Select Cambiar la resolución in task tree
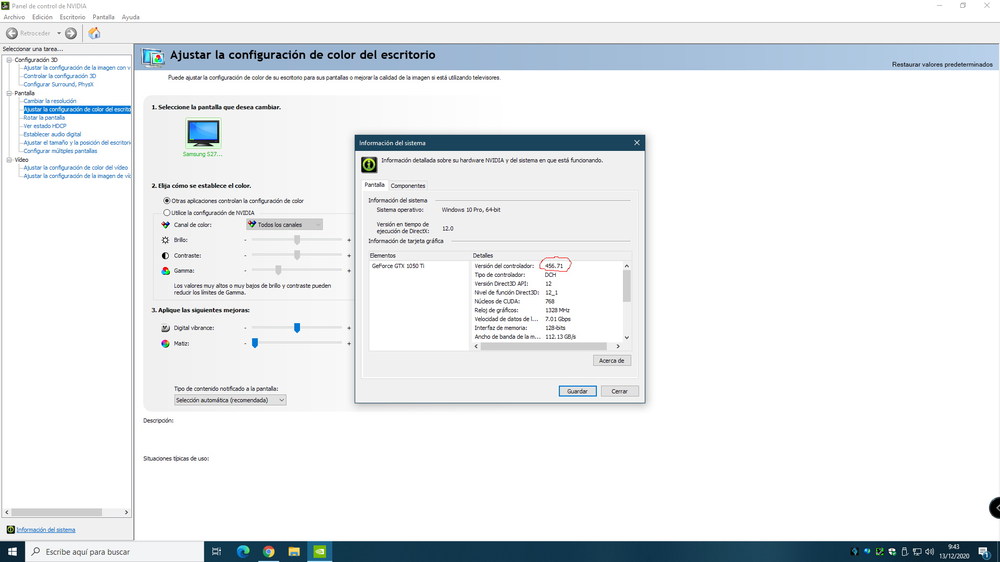The height and width of the screenshot is (562, 1000). tap(50, 101)
